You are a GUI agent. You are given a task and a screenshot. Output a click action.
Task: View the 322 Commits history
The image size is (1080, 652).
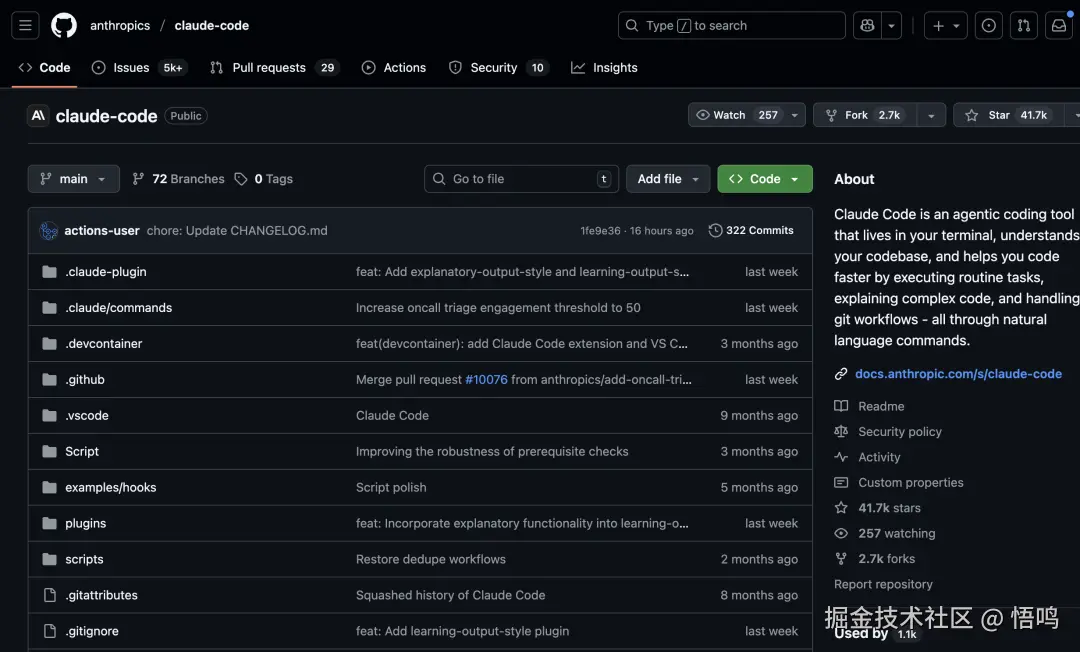(x=751, y=231)
